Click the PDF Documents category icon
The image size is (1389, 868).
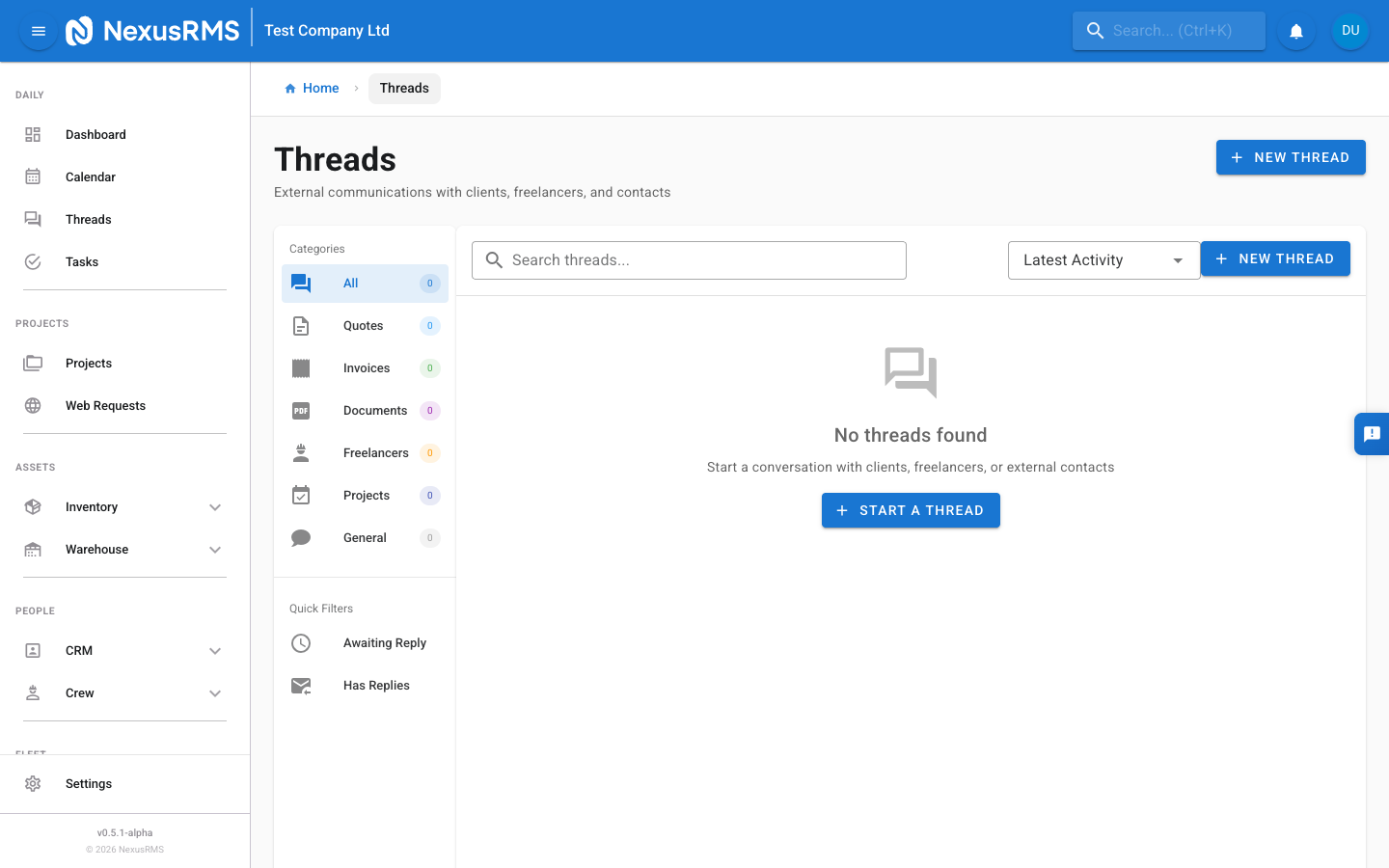pyautogui.click(x=300, y=410)
